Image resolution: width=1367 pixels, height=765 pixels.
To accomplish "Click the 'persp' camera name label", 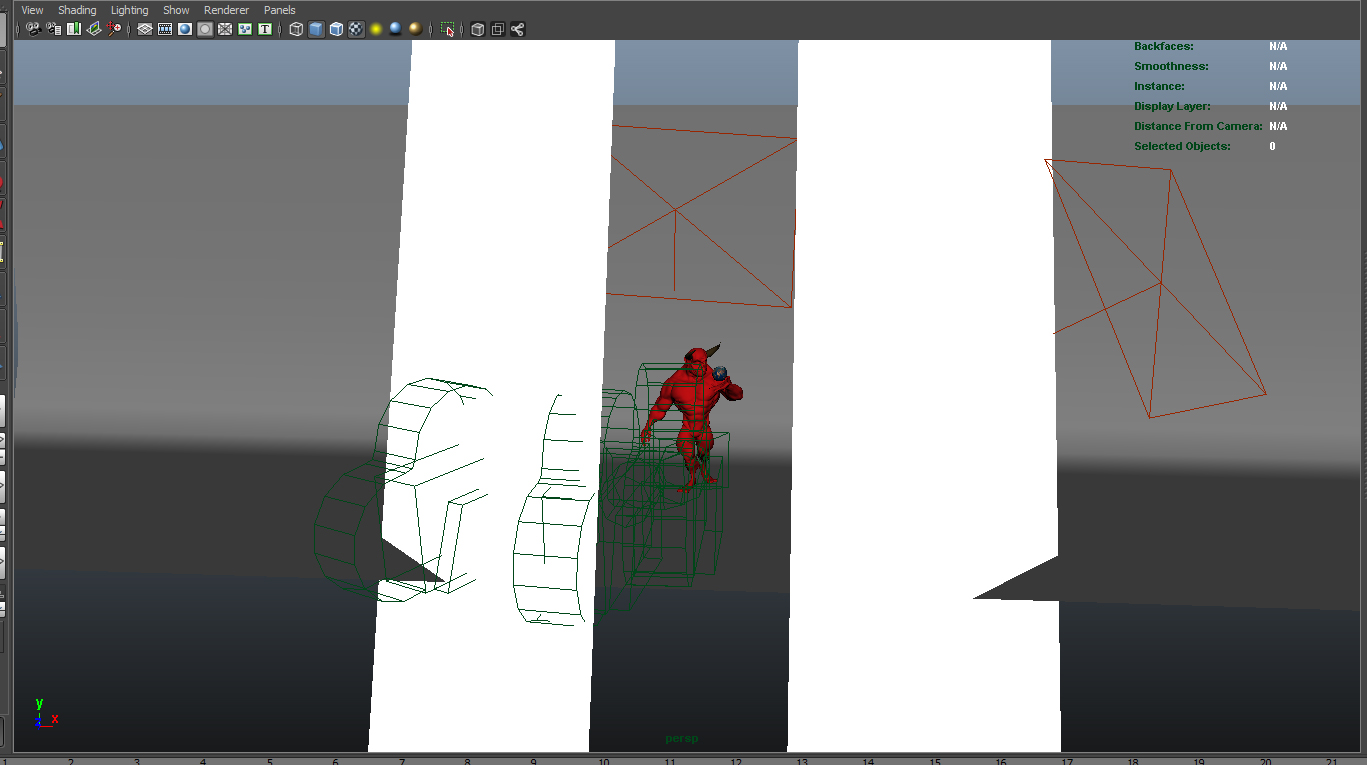I will [682, 739].
